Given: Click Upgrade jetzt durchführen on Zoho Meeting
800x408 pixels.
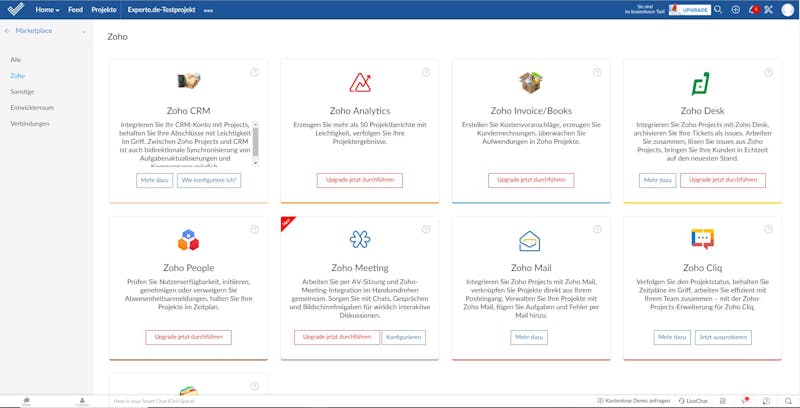Looking at the screenshot, I should click(x=337, y=338).
